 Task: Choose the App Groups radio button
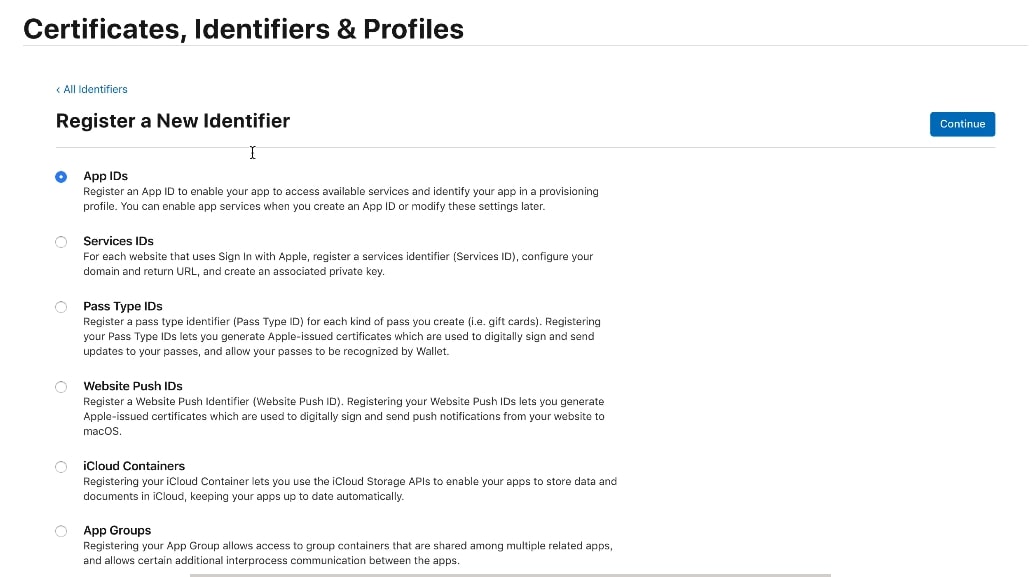coord(61,531)
